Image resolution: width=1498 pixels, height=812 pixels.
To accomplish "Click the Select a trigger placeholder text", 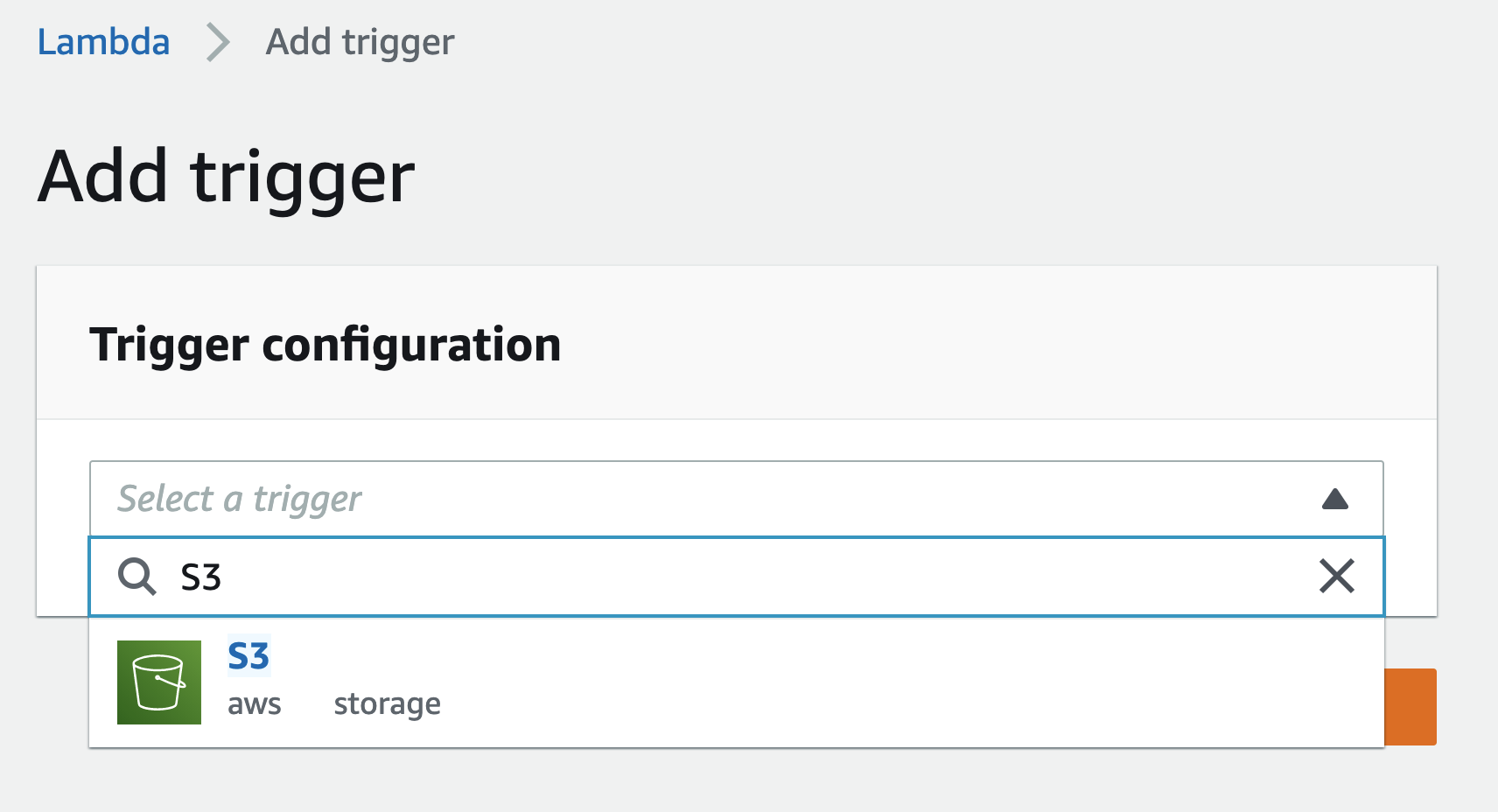I will [x=240, y=499].
